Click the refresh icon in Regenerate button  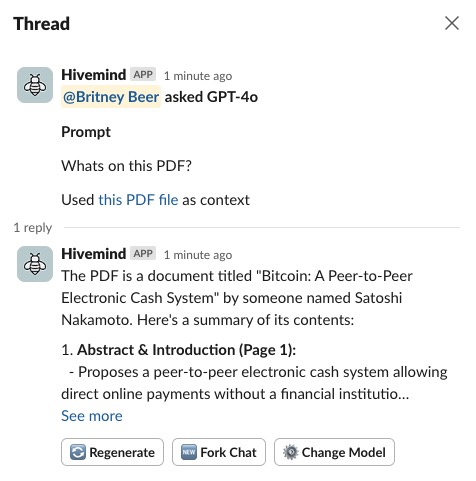(x=78, y=452)
